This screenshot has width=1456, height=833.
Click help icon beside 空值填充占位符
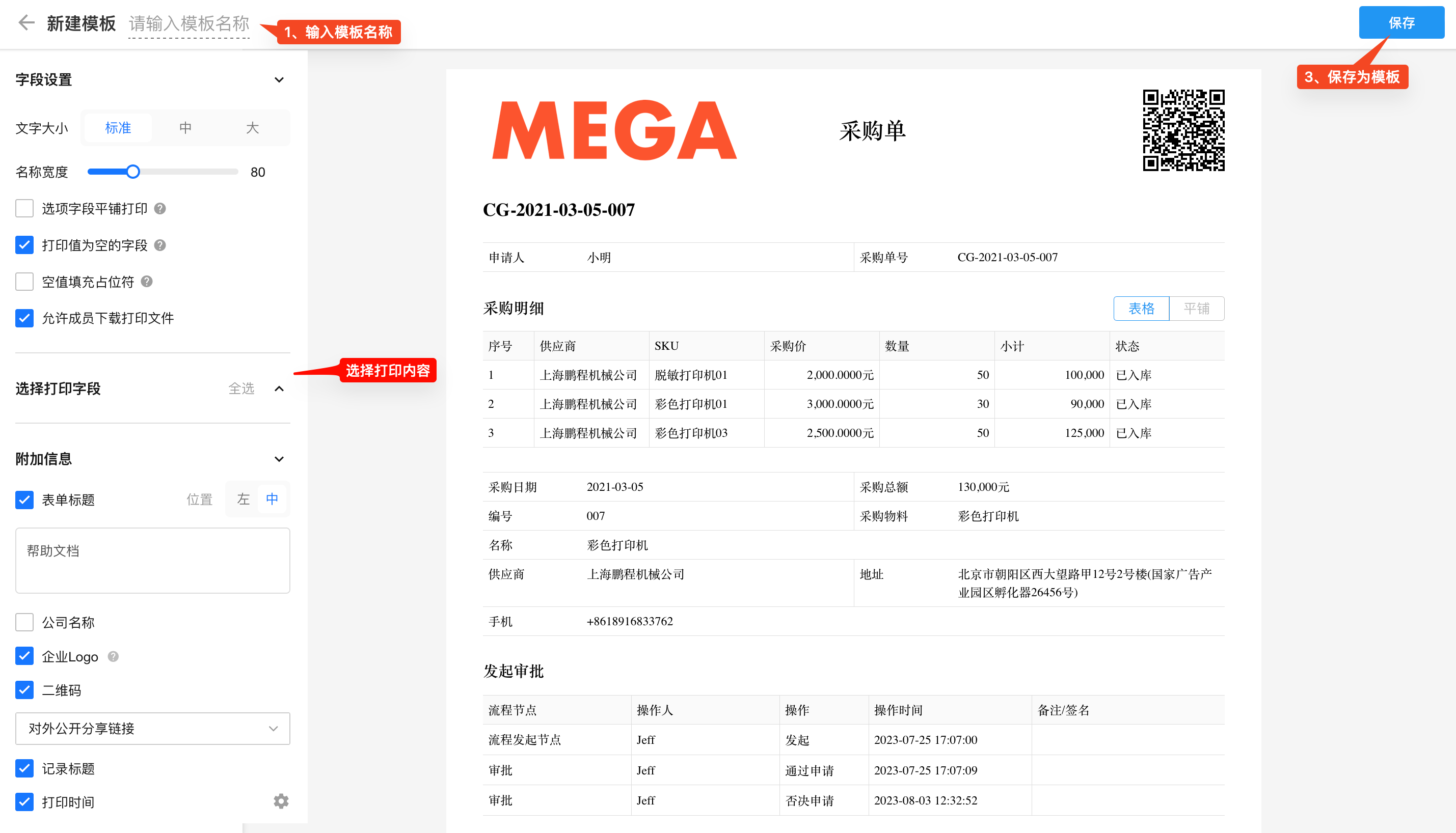[147, 282]
